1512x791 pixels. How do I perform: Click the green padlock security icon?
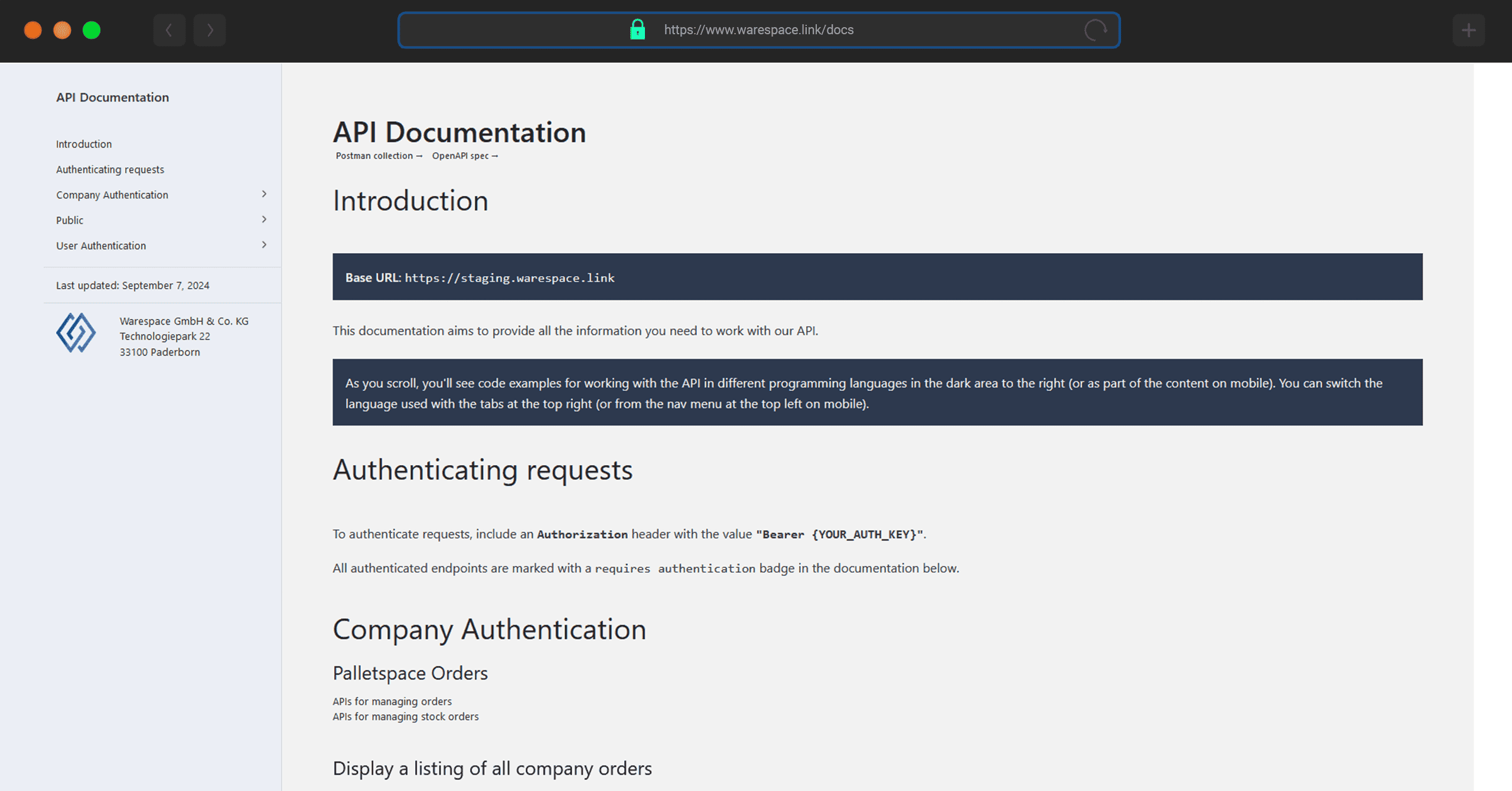click(637, 30)
